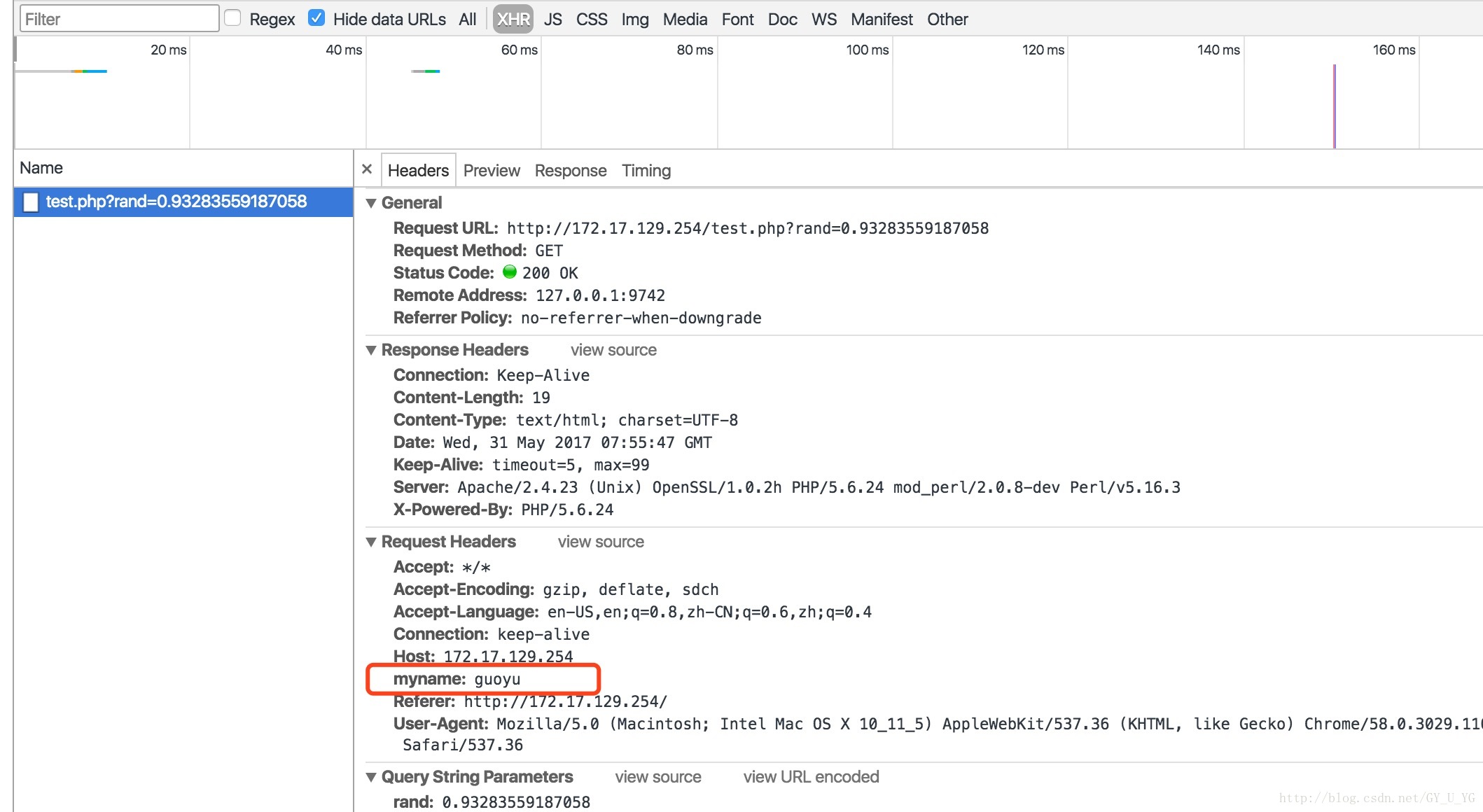
Task: Filter requests by Other
Action: point(947,20)
